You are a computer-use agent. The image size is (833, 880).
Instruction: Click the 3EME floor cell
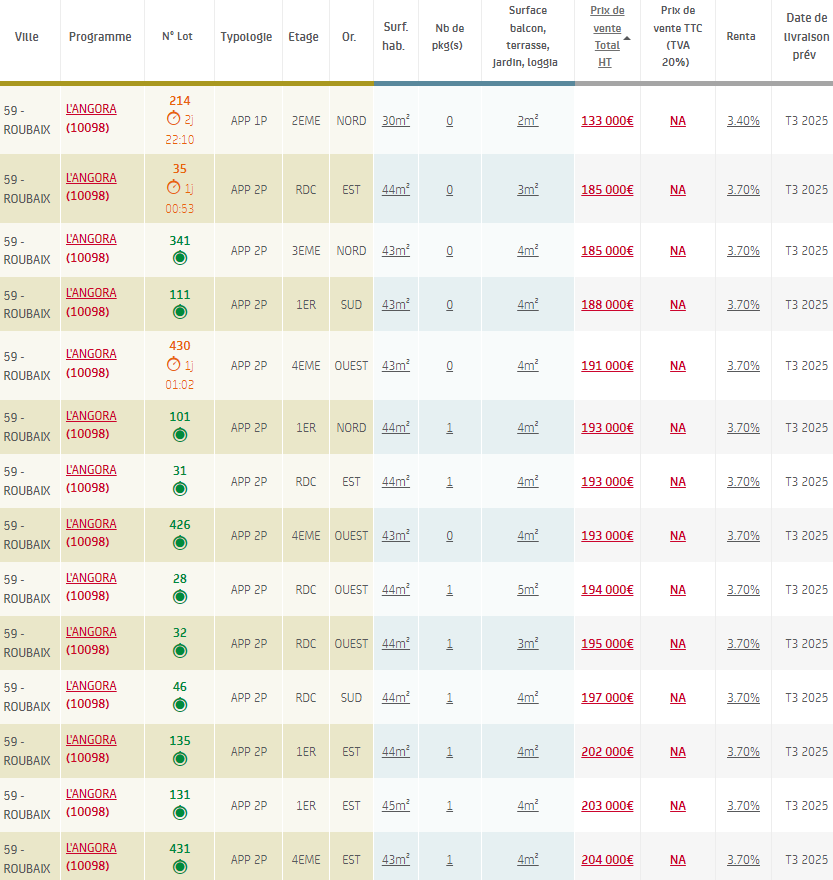point(306,251)
